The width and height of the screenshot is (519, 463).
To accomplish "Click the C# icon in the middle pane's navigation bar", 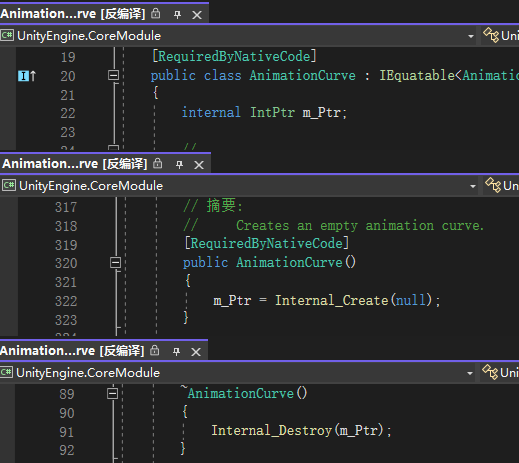I will 9,185.
